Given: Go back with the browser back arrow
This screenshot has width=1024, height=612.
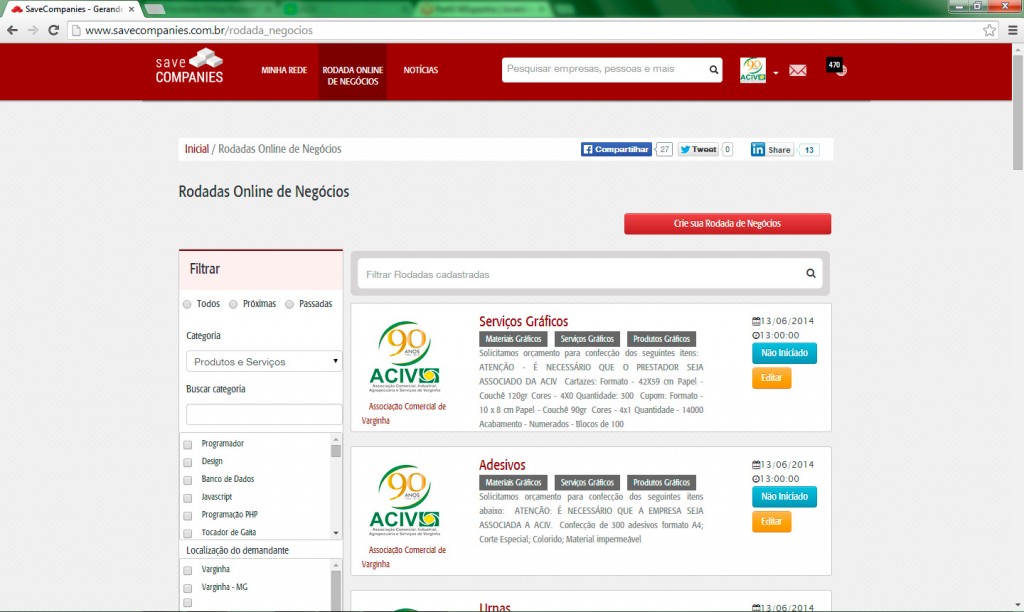Looking at the screenshot, I should tap(12, 30).
